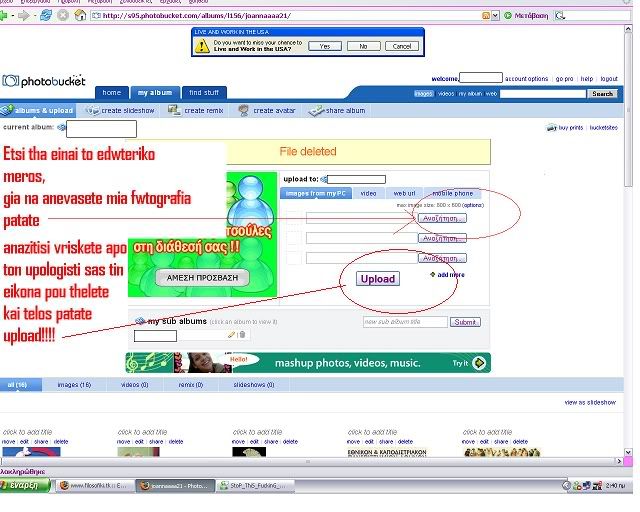
Task: Switch to the find stuff tab
Action: 204,93
